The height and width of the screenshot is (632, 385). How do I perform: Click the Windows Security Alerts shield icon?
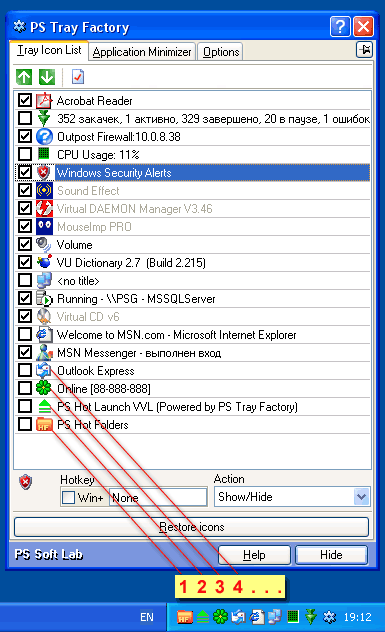pos(44,173)
